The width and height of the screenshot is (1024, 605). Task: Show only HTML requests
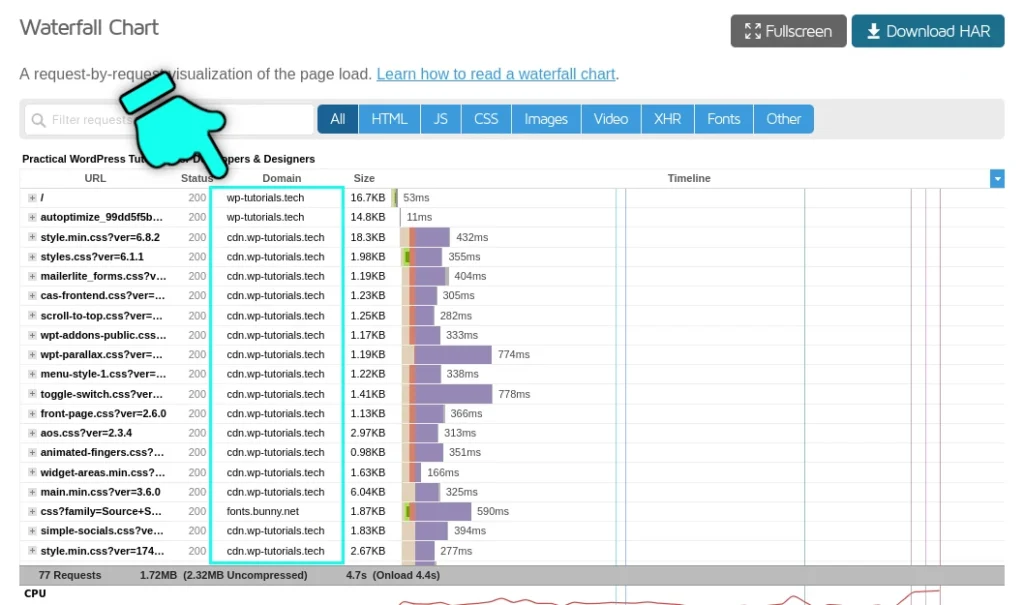point(389,118)
